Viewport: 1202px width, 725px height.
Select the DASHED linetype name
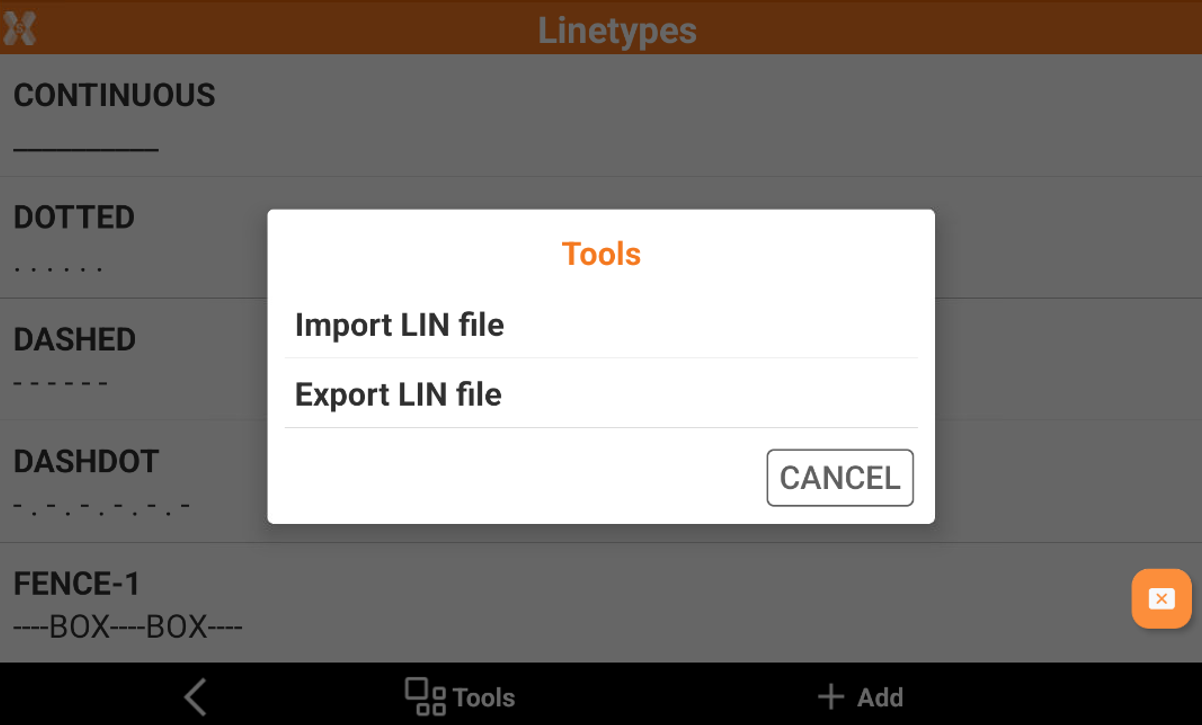pyautogui.click(x=74, y=340)
